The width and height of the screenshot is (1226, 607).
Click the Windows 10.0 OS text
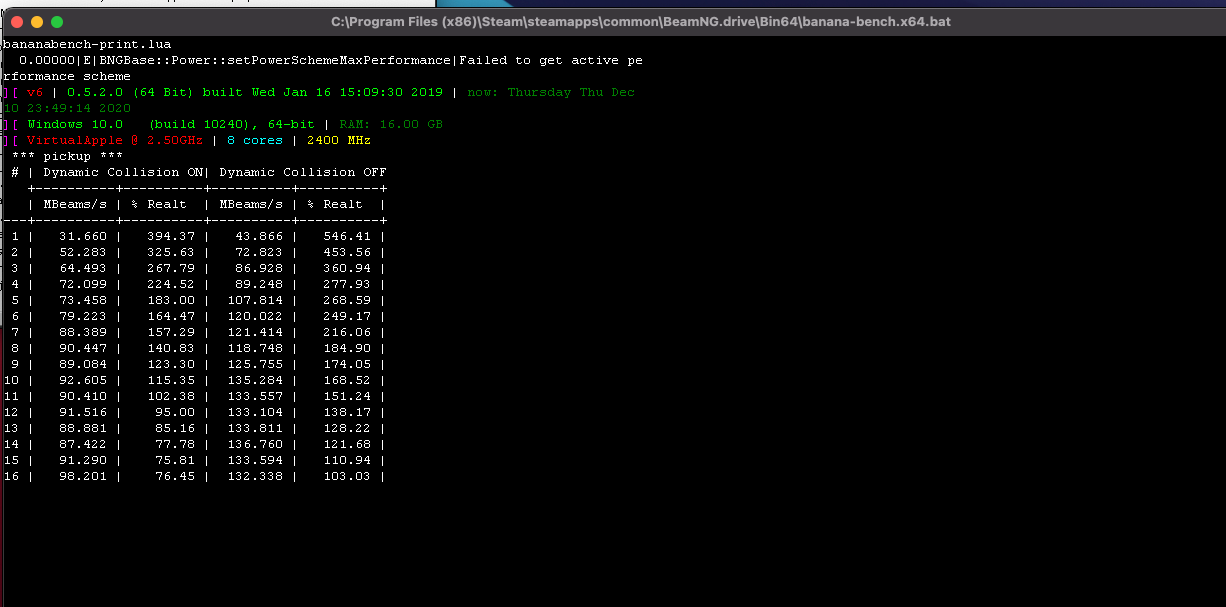(75, 124)
